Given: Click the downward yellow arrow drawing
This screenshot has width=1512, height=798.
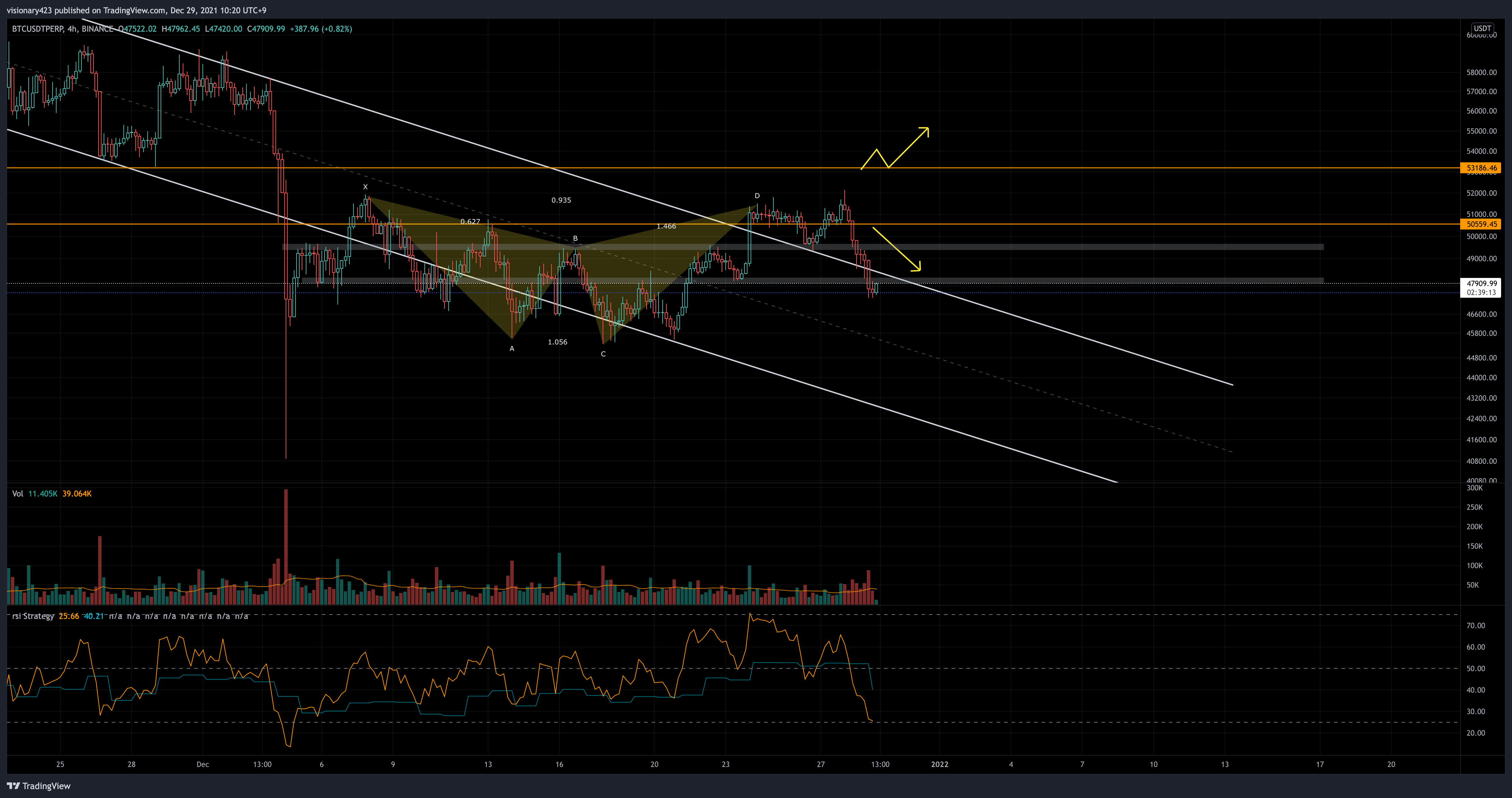Looking at the screenshot, I should tap(896, 249).
